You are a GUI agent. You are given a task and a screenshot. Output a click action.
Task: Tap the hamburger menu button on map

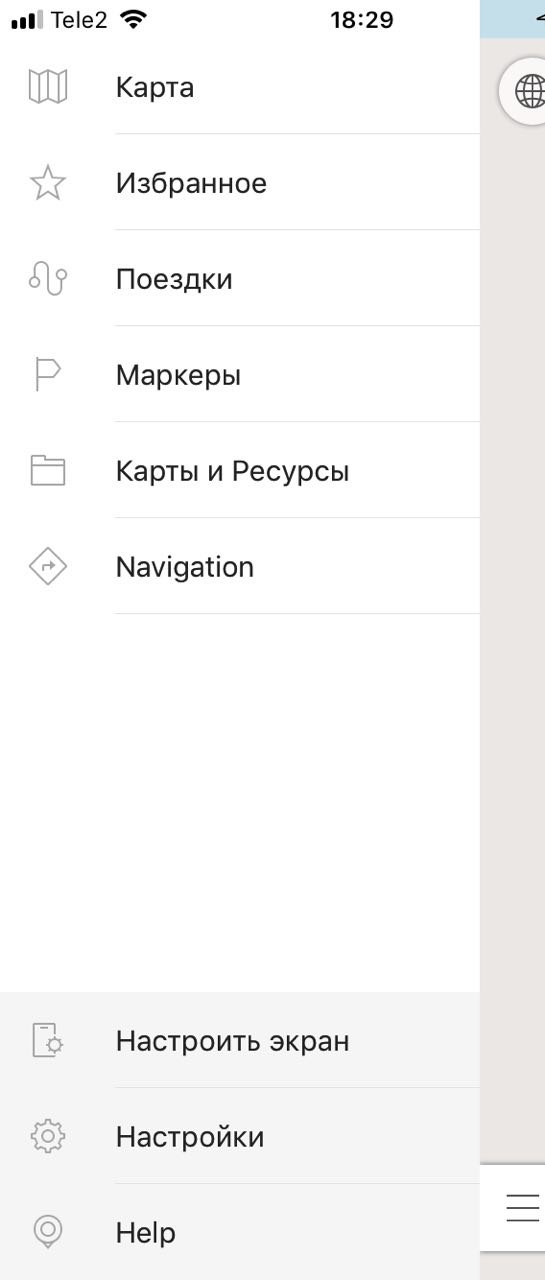523,1208
